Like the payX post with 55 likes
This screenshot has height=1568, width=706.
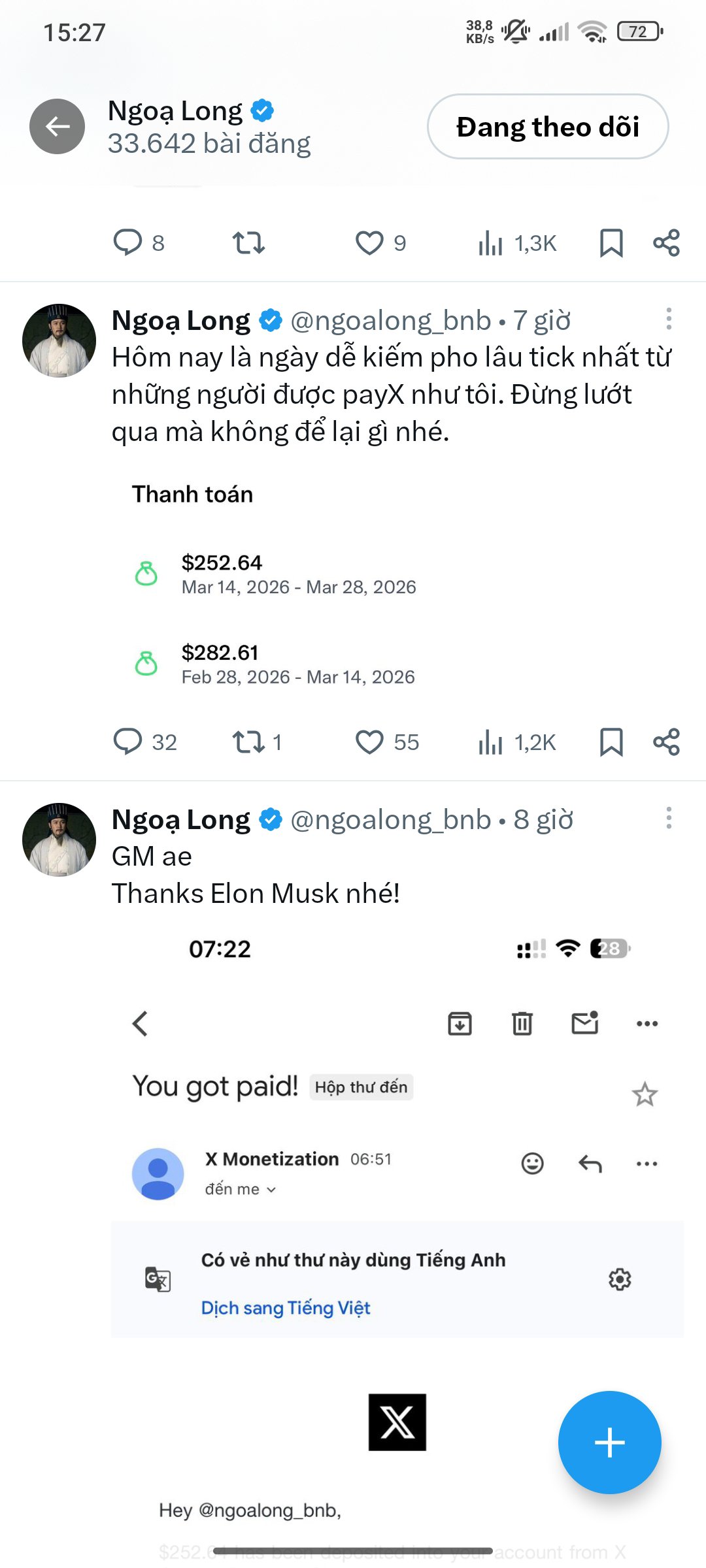[369, 742]
